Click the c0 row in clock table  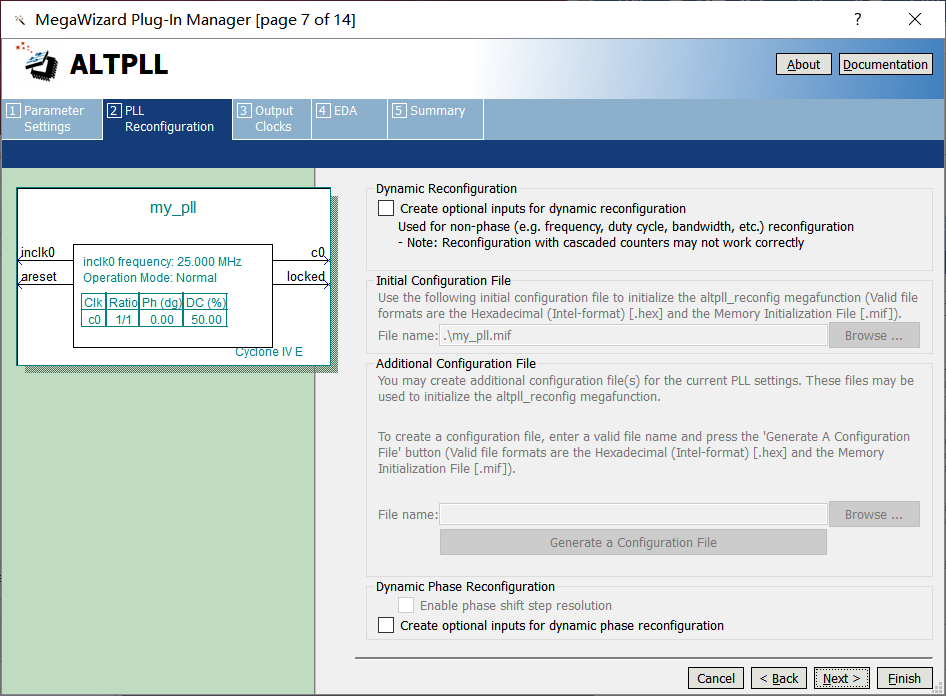pos(154,319)
